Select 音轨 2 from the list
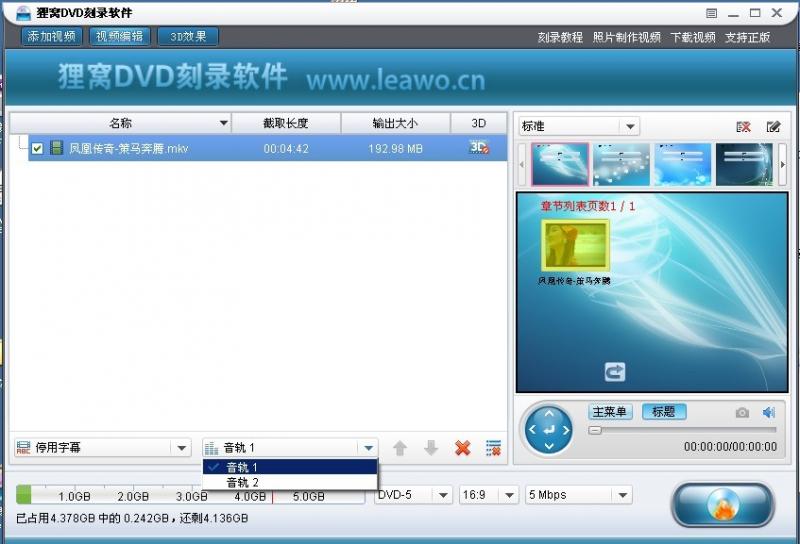800x544 pixels. point(290,482)
